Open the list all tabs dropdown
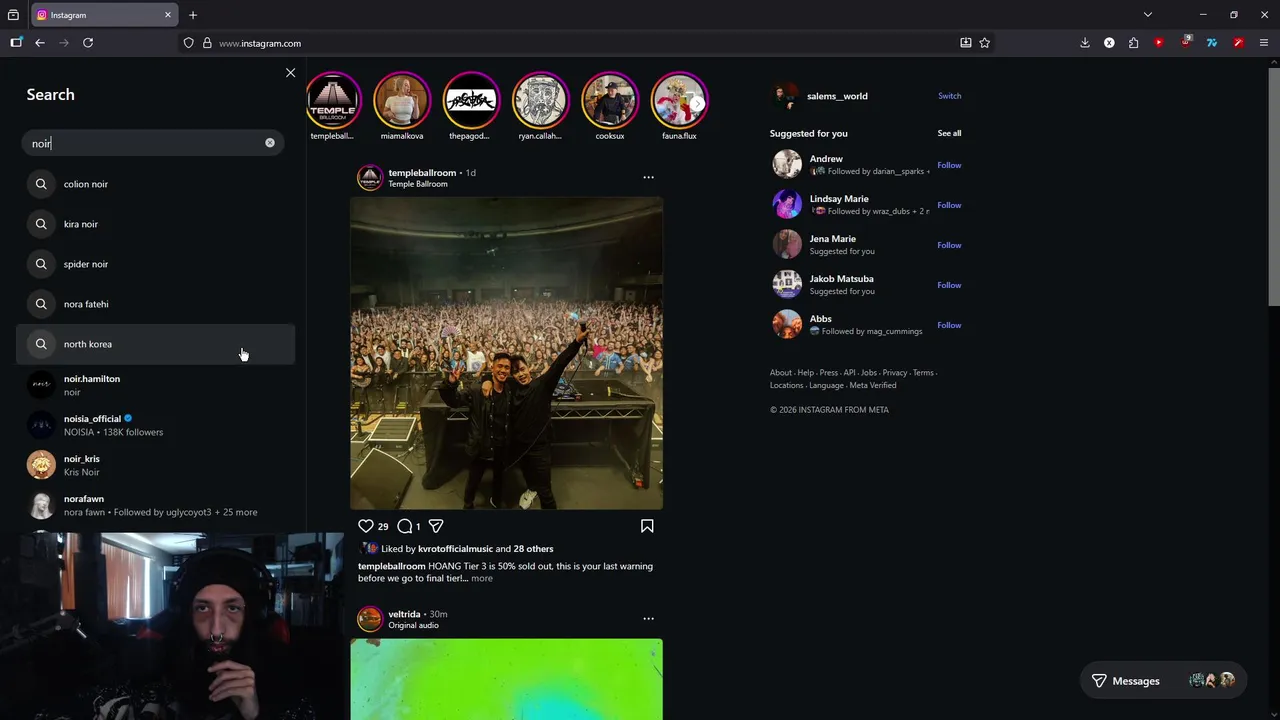Viewport: 1280px width, 720px height. 1148,15
